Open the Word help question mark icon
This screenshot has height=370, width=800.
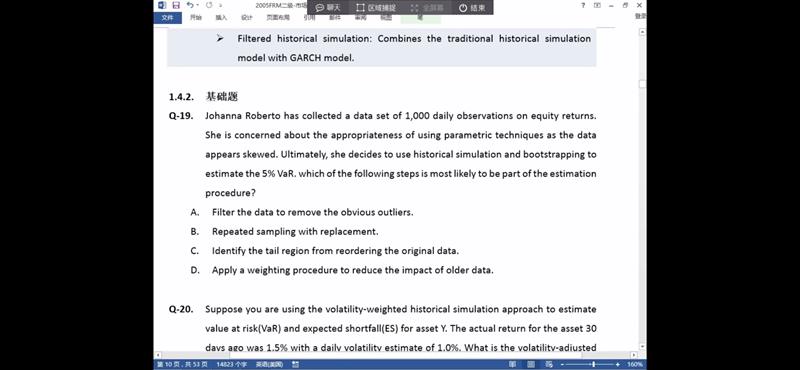[x=583, y=6]
